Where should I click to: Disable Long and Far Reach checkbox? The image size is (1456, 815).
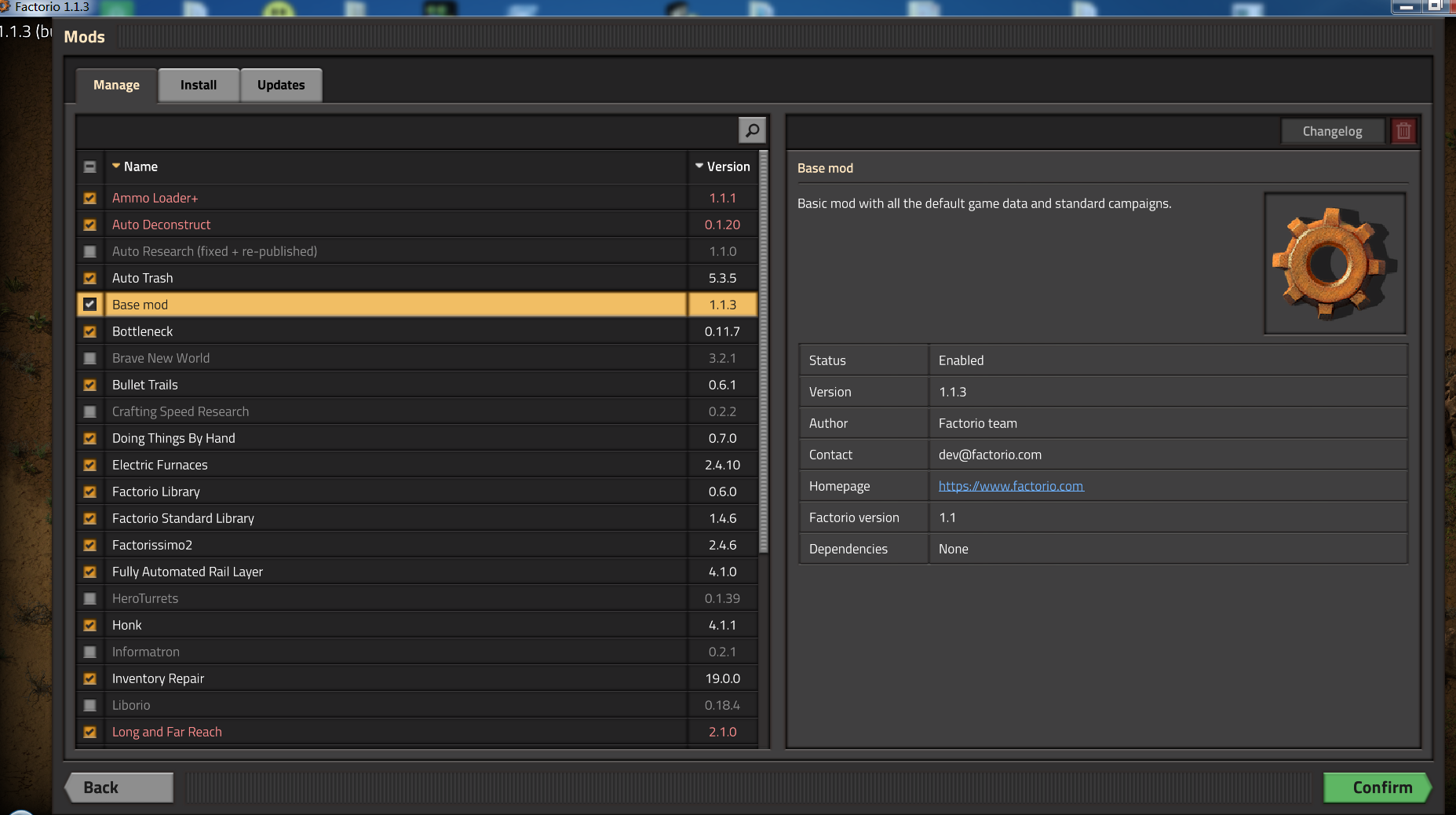click(x=90, y=732)
